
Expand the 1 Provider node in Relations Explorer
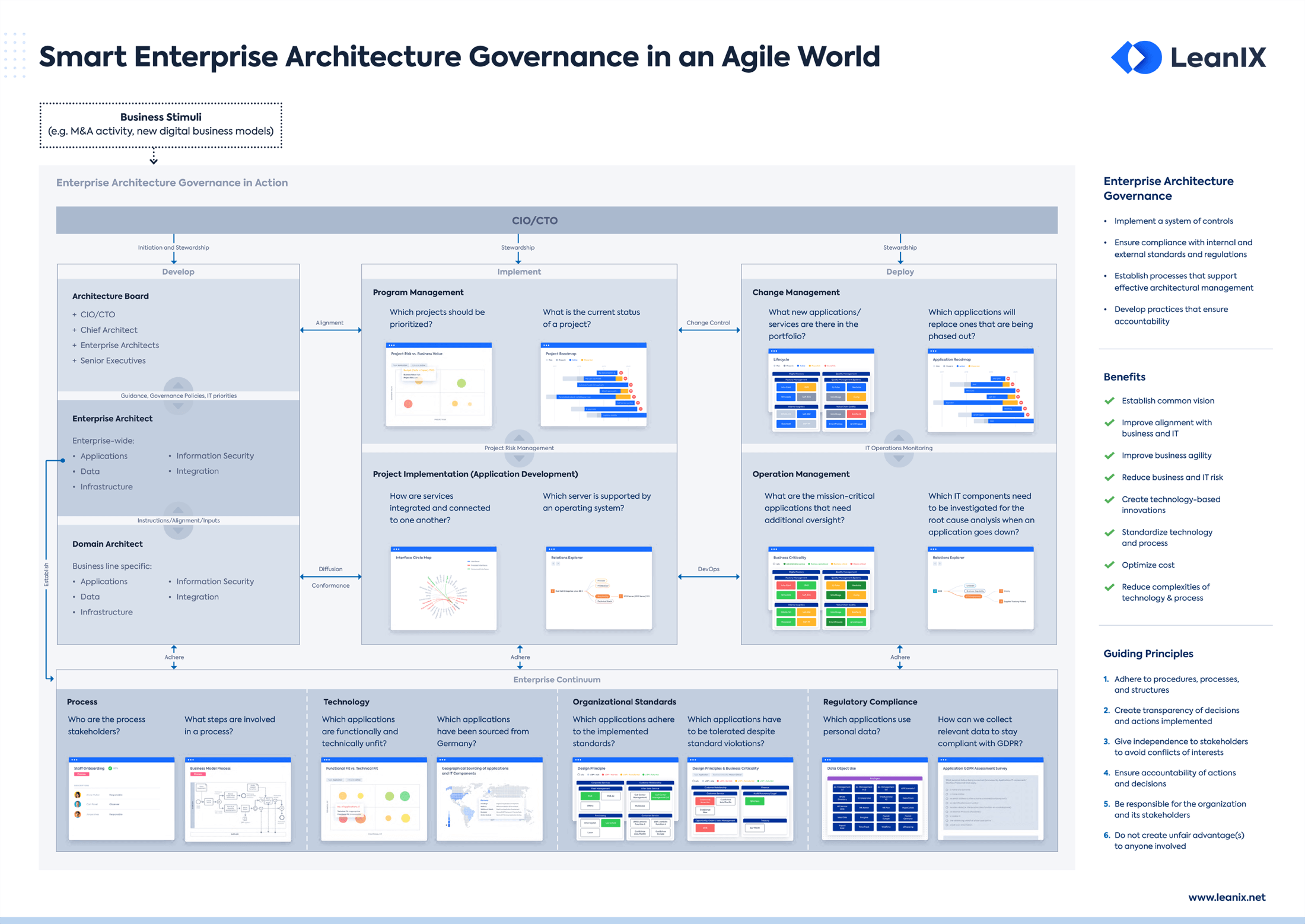(x=601, y=581)
